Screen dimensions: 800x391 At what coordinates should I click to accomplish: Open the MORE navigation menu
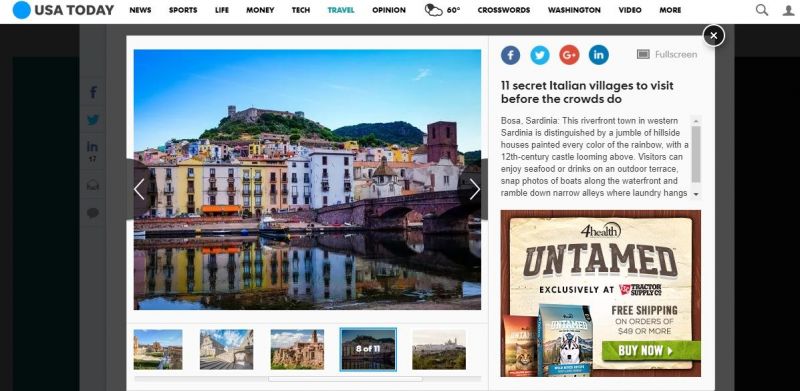tap(670, 10)
